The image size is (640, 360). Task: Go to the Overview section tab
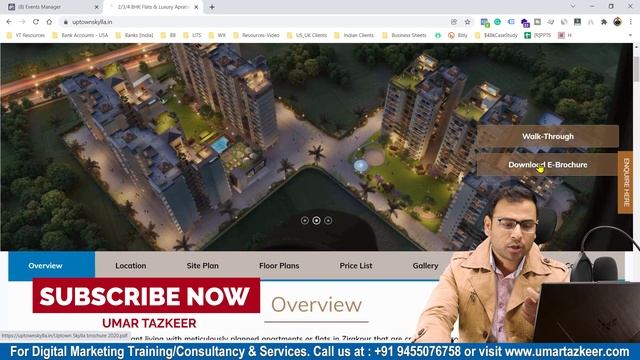click(51, 266)
